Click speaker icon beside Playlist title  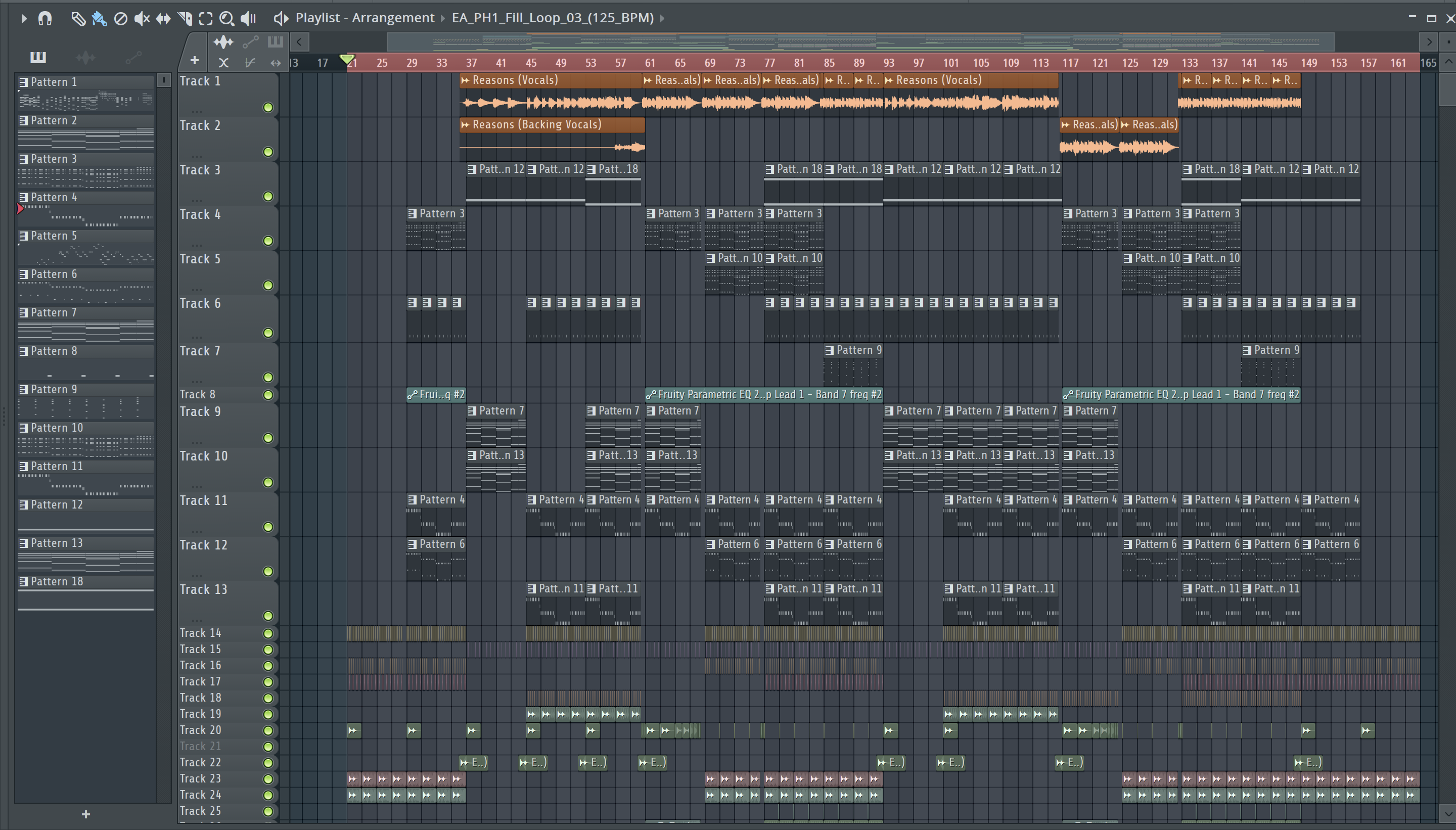(281, 18)
